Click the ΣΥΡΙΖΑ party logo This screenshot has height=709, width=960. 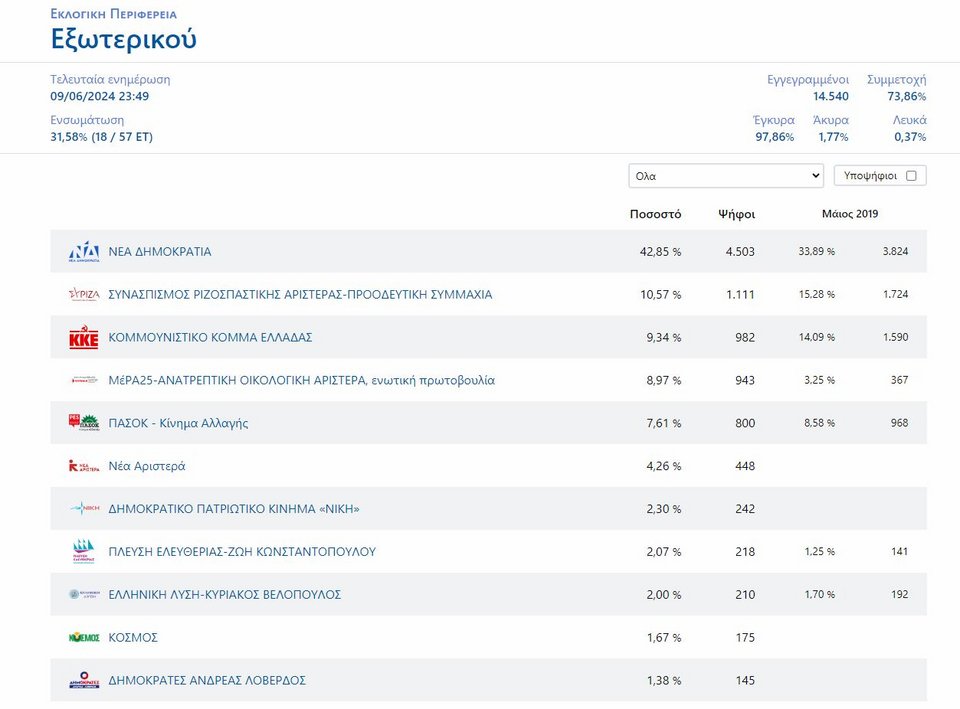pyautogui.click(x=84, y=294)
